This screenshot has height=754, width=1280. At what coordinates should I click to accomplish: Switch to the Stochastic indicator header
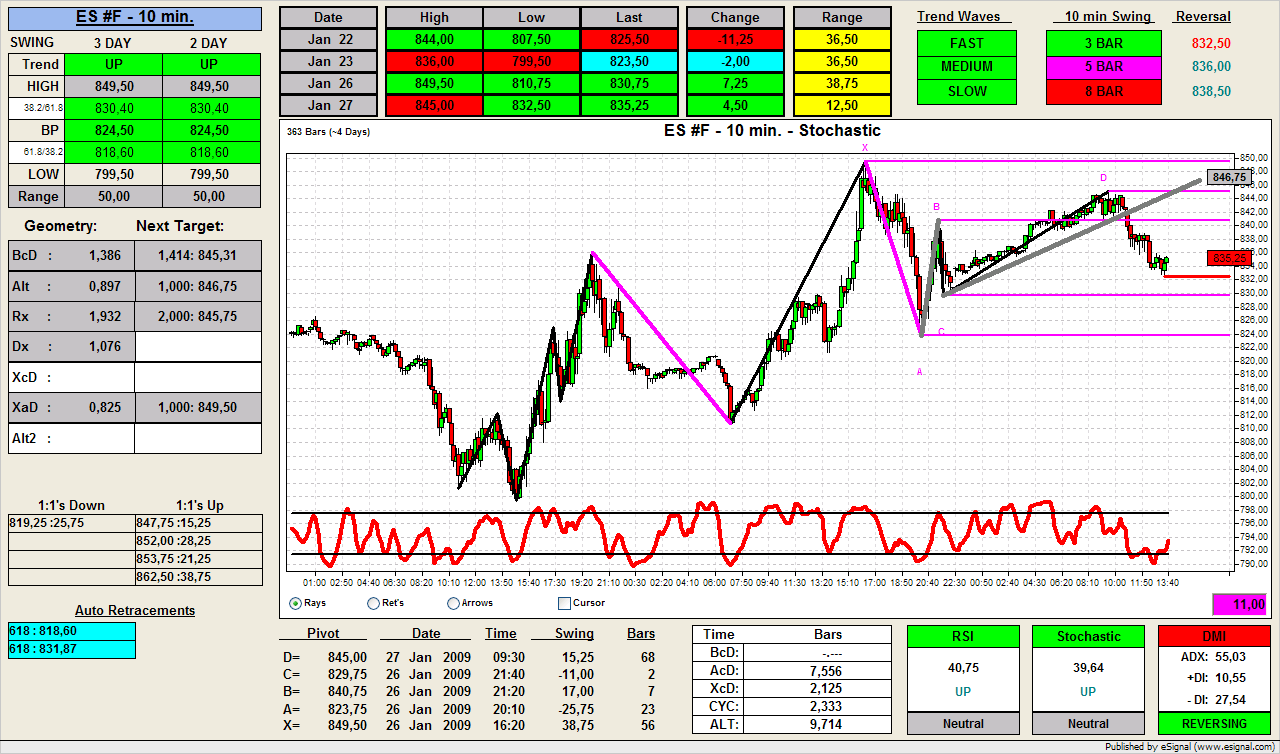pos(1088,636)
